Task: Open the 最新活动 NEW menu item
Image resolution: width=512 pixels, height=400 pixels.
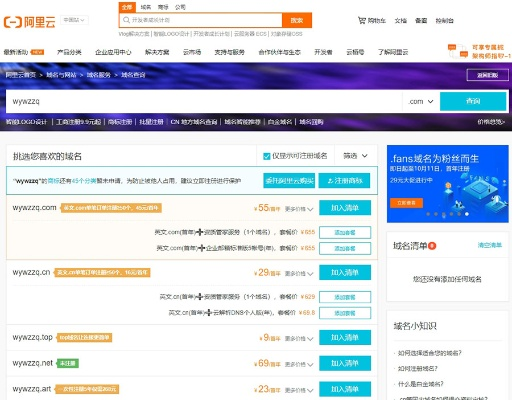Action: click(24, 52)
